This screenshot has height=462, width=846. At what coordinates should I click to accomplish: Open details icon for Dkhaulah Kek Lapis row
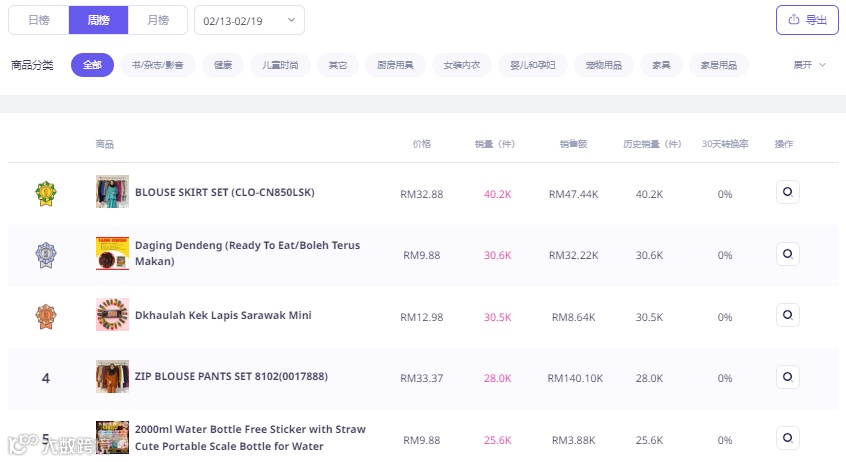click(787, 315)
